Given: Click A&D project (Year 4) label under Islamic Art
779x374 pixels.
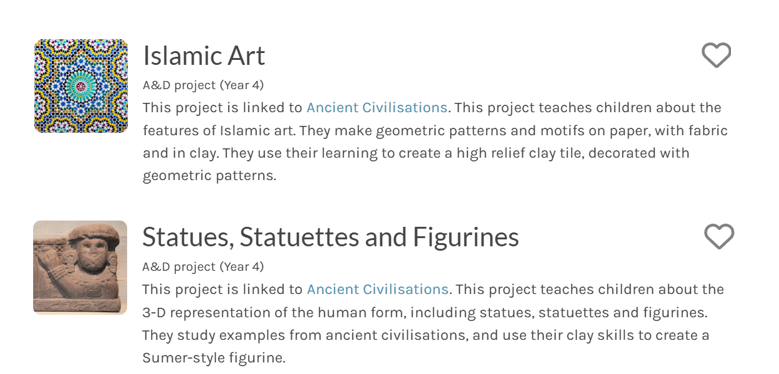Looking at the screenshot, I should [x=203, y=85].
